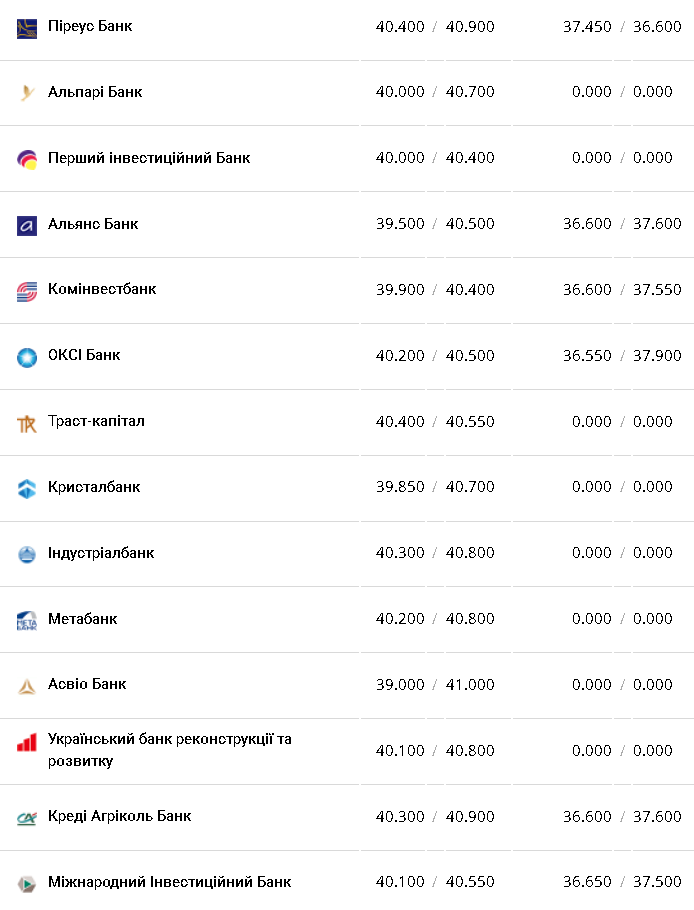Open the Альянс Банк link
The width and height of the screenshot is (694, 910).
tap(93, 224)
